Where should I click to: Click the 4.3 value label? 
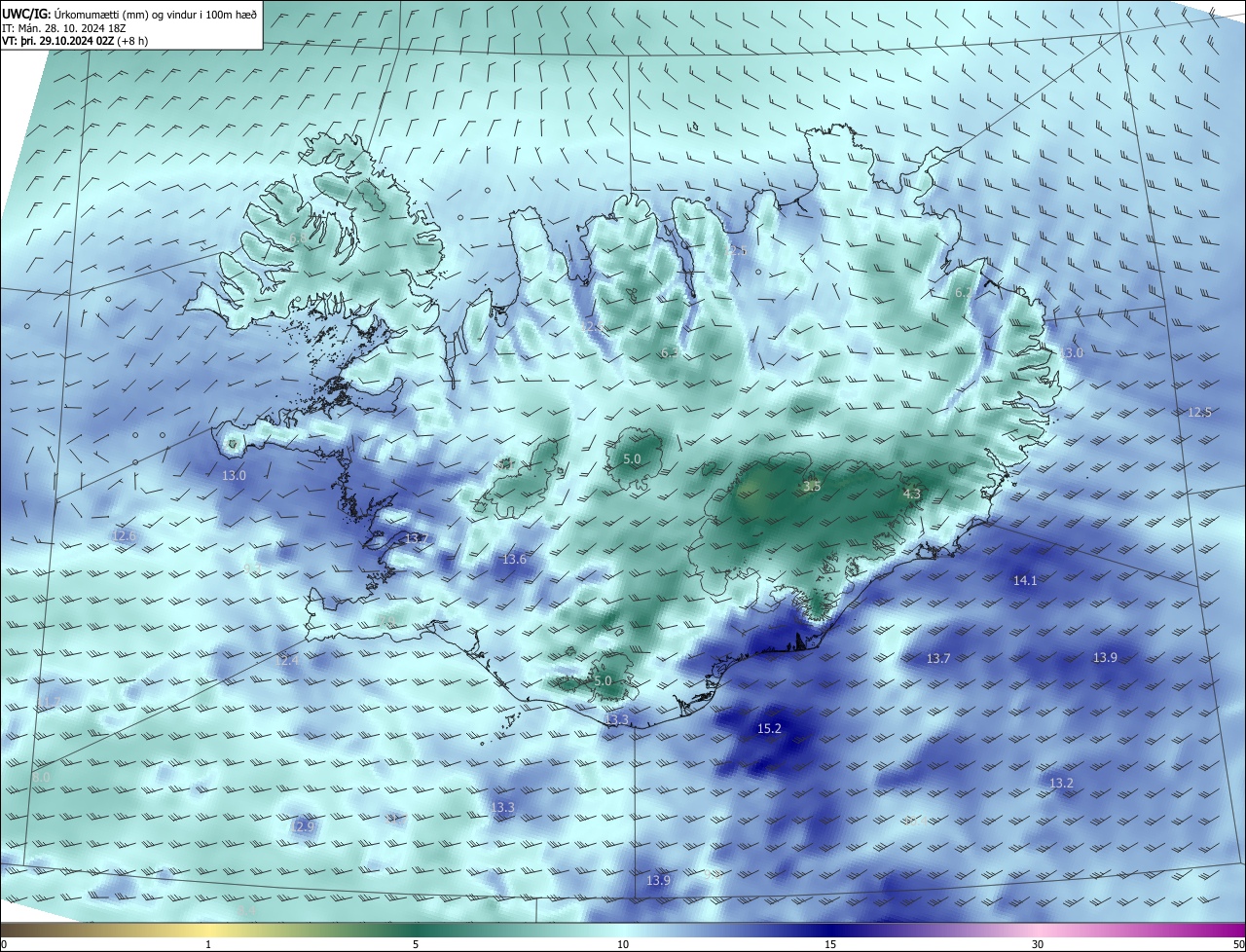[x=911, y=494]
